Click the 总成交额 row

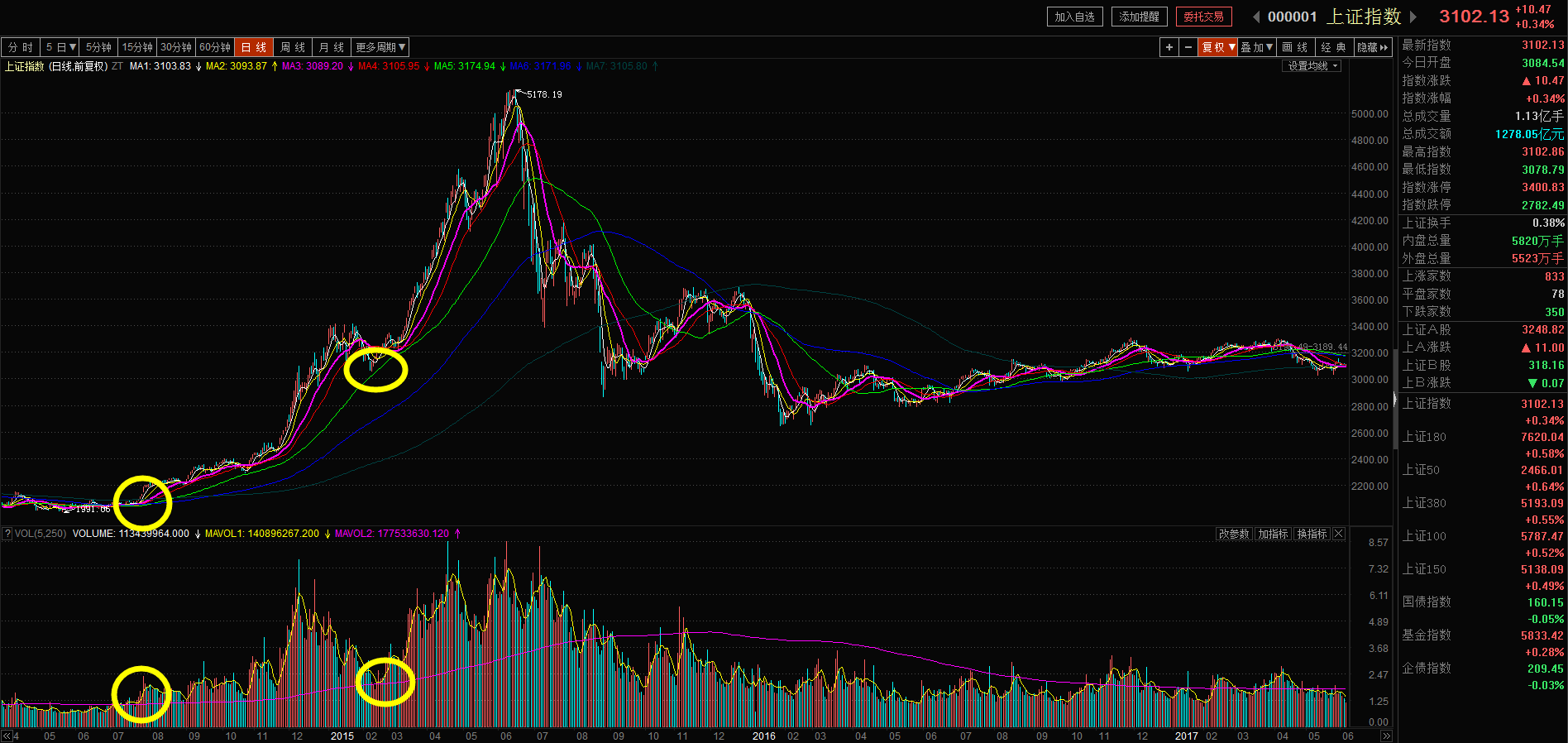pyautogui.click(x=1483, y=134)
